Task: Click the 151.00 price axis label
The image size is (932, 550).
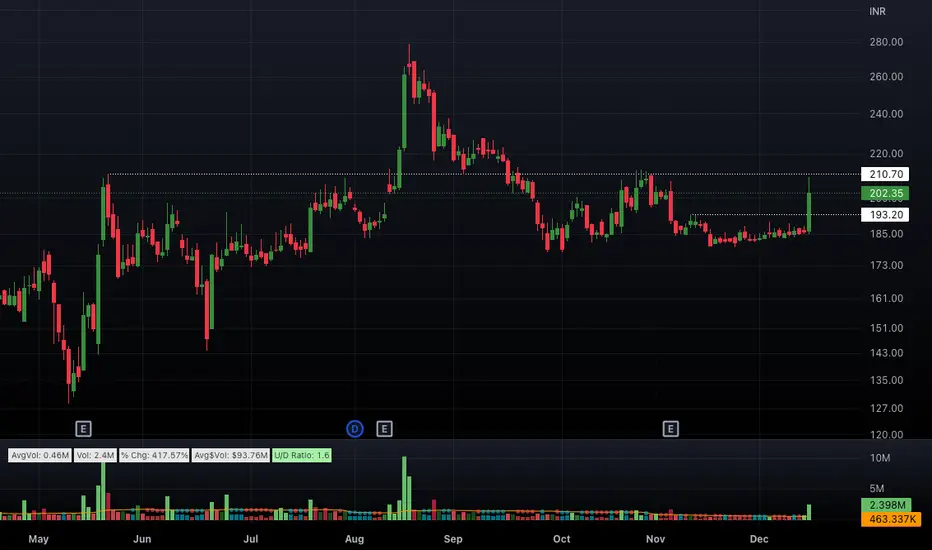Action: [x=886, y=328]
